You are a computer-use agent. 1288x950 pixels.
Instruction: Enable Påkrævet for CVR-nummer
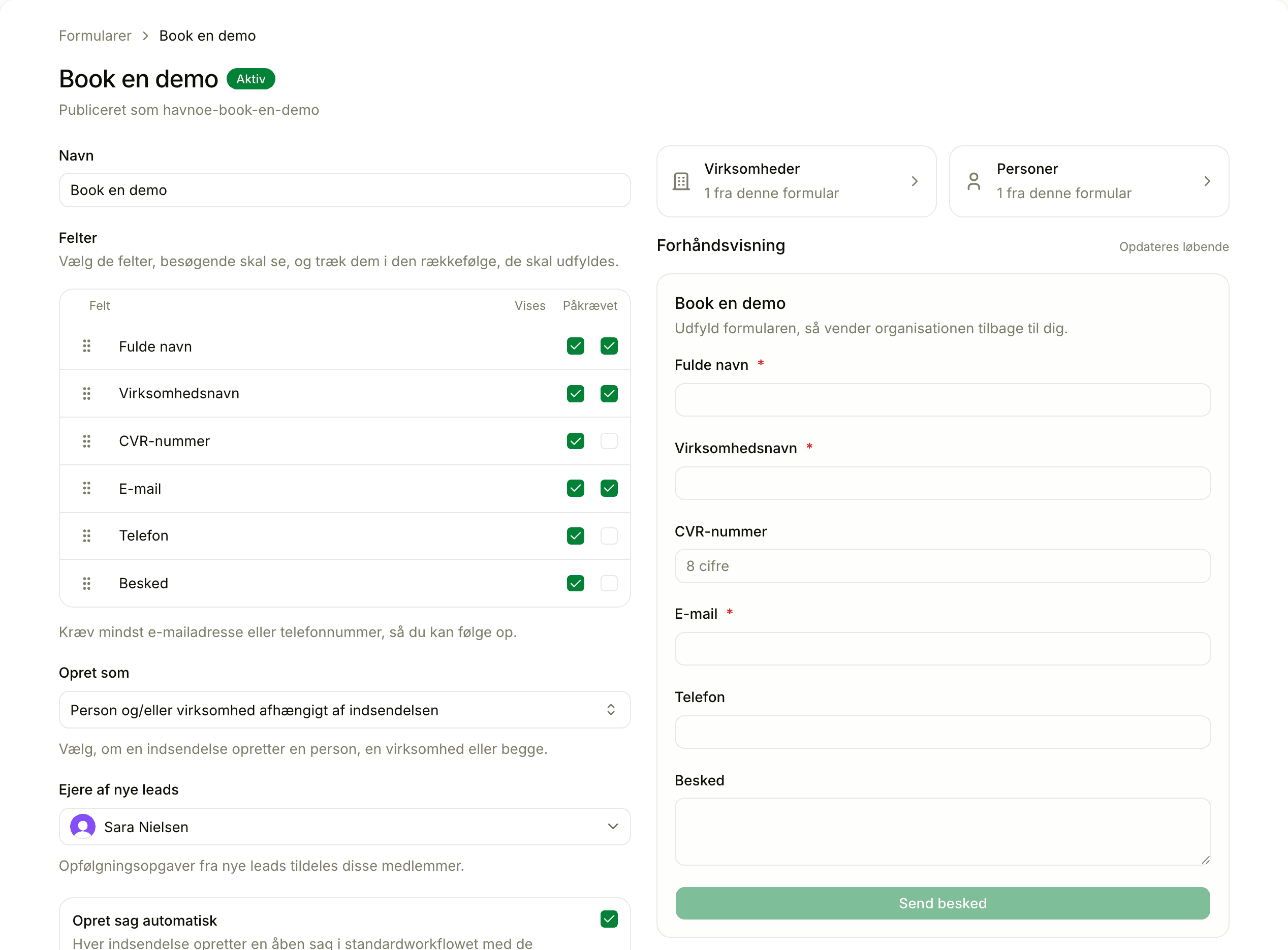click(x=609, y=441)
